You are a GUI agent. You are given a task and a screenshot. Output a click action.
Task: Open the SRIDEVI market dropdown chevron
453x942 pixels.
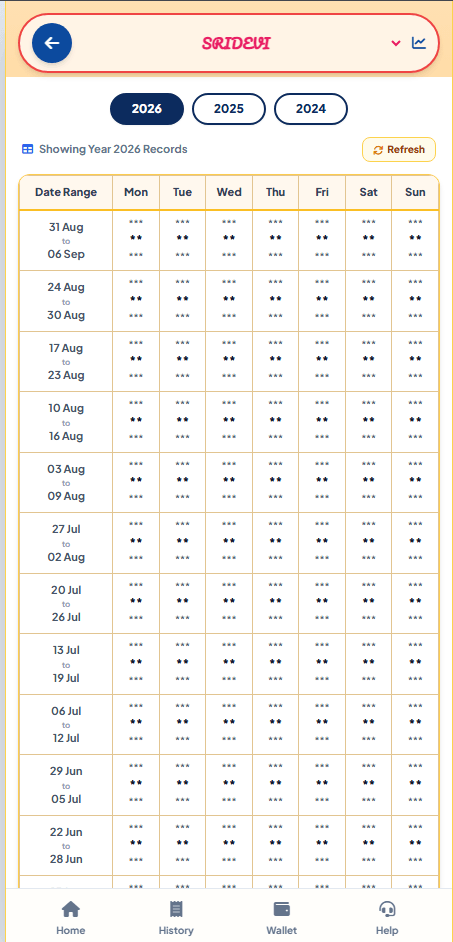tap(395, 43)
